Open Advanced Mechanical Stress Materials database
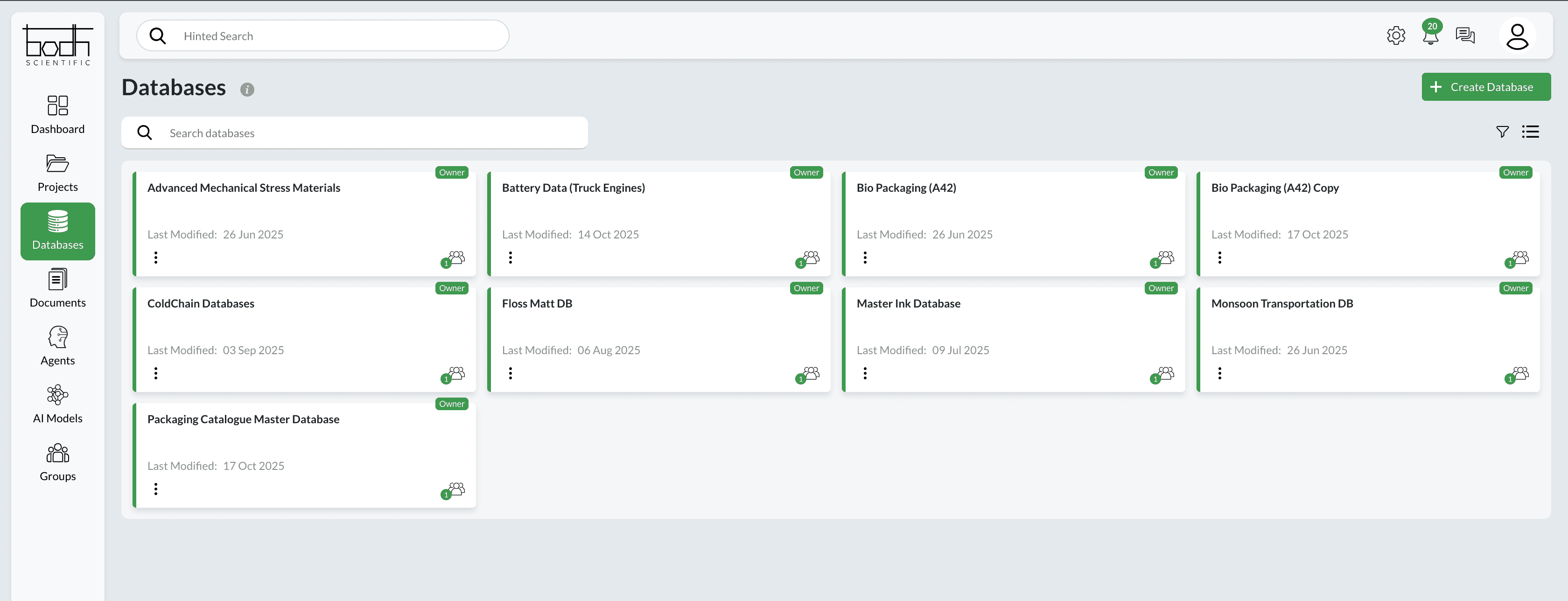 (244, 188)
